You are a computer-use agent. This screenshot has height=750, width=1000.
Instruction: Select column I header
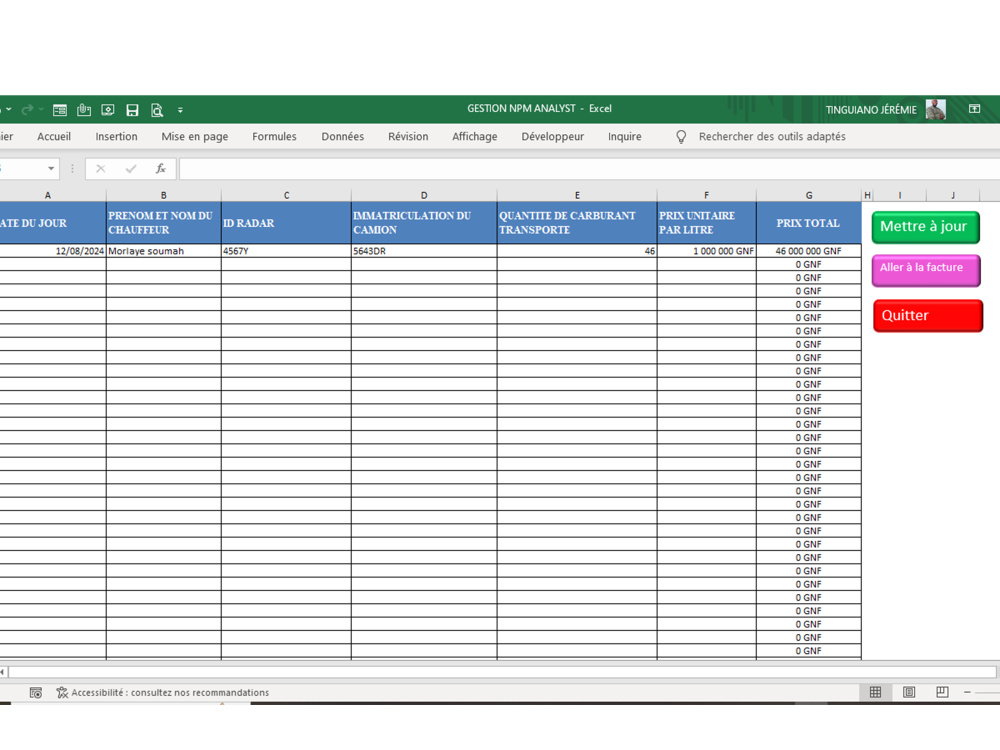click(900, 195)
